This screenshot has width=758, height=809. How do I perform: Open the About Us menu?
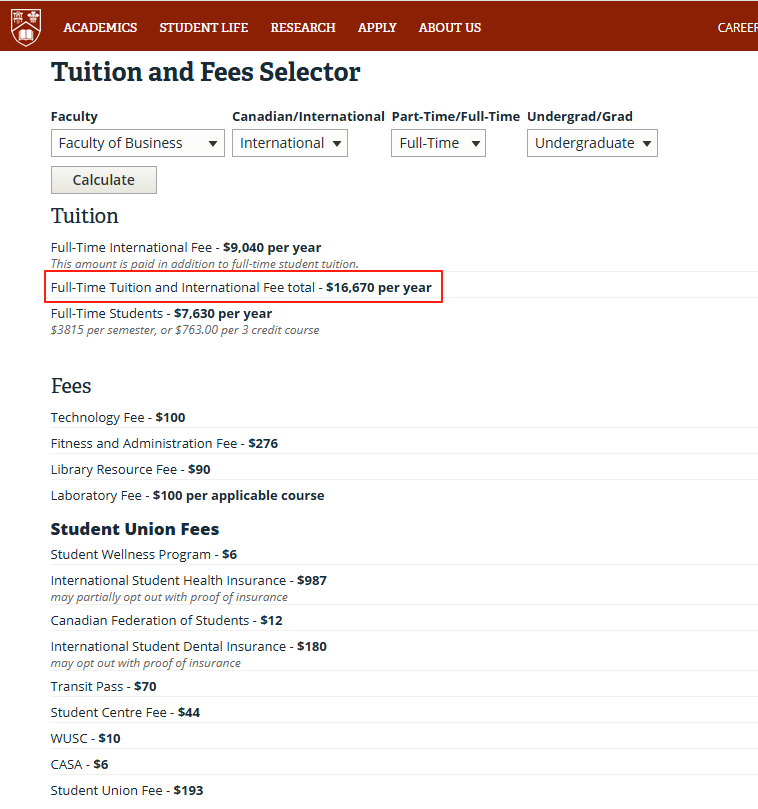click(449, 27)
